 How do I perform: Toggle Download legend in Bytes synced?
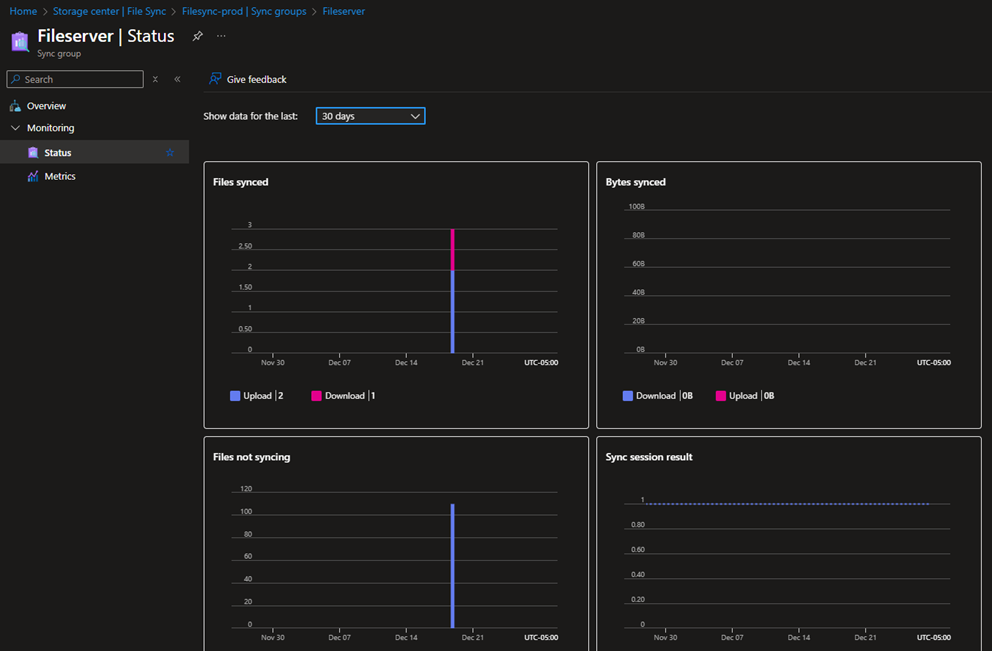pyautogui.click(x=655, y=396)
